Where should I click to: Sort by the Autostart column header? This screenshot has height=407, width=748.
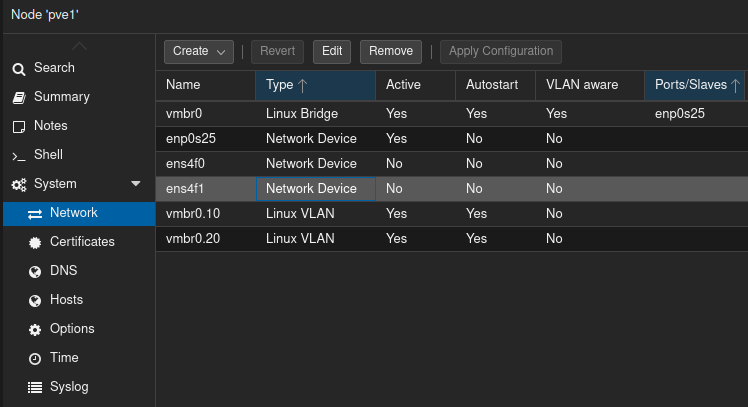click(x=496, y=85)
